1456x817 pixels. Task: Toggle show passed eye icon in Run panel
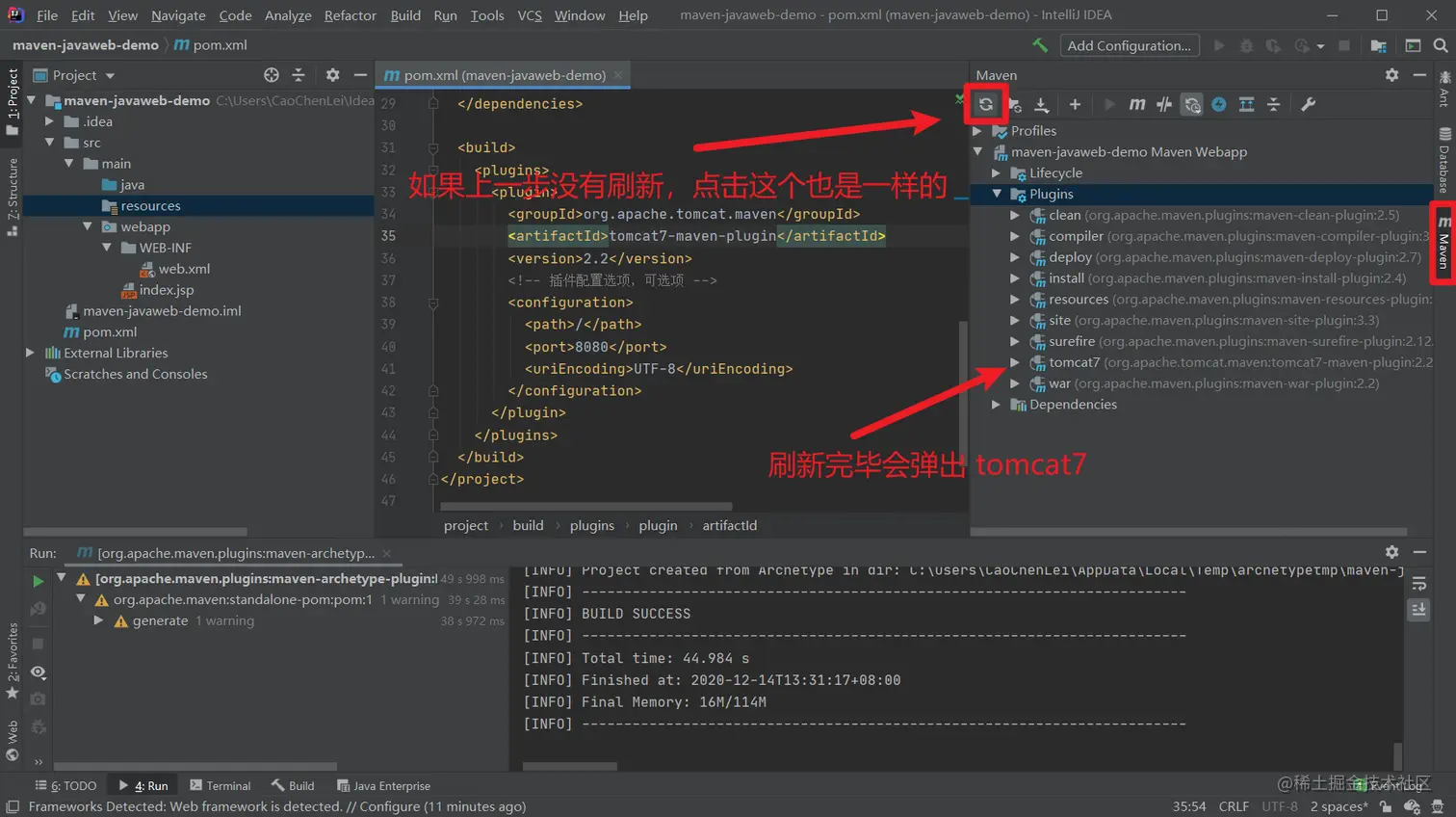(x=38, y=672)
